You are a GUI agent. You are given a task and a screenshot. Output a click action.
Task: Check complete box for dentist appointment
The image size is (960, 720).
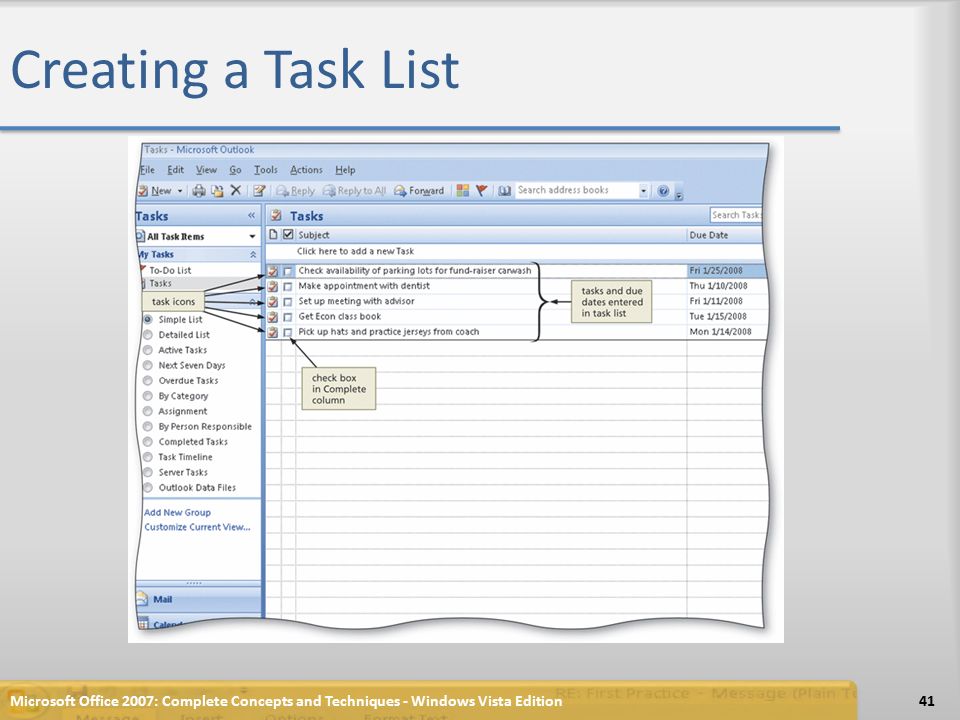coord(288,286)
